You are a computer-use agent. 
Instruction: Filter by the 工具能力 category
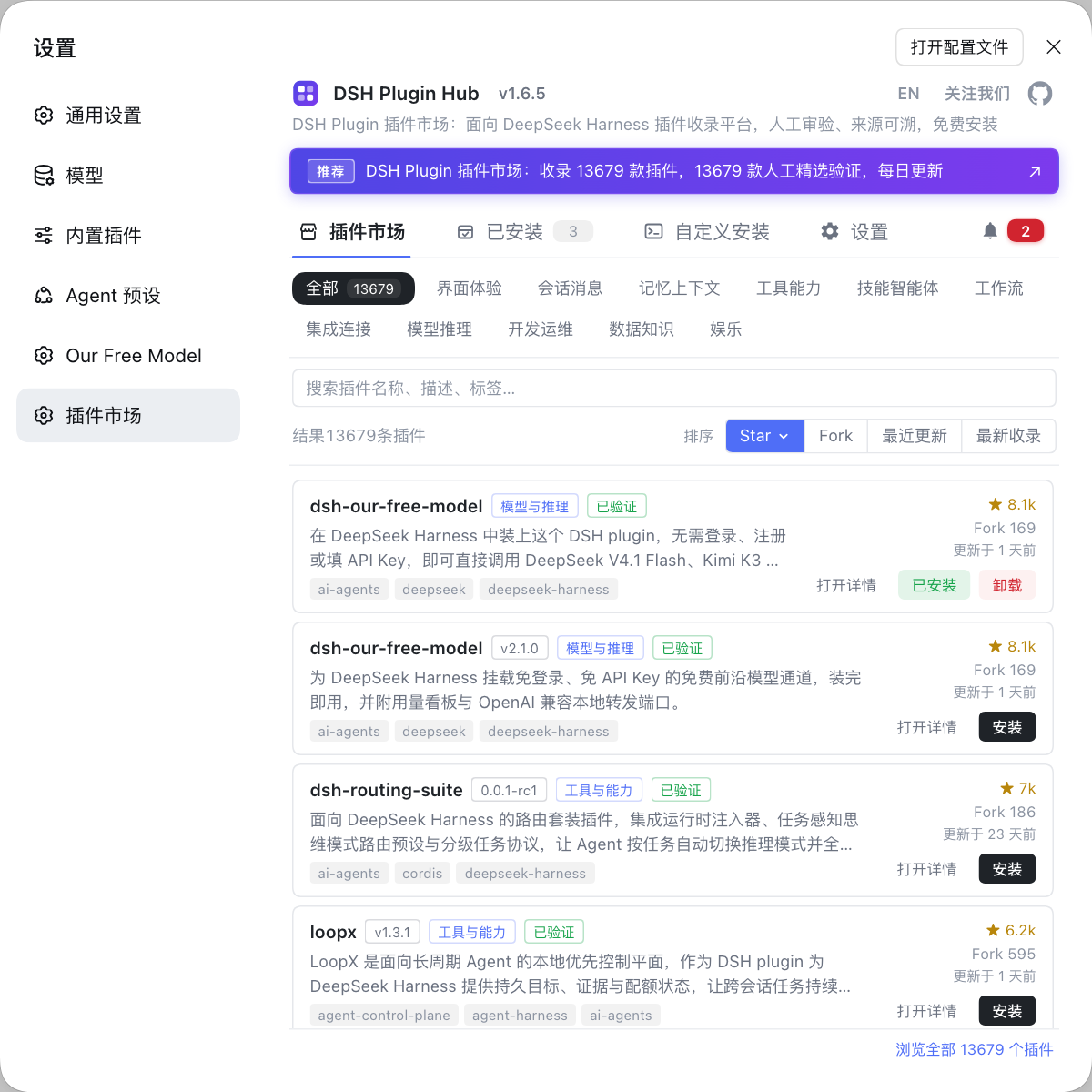click(789, 288)
